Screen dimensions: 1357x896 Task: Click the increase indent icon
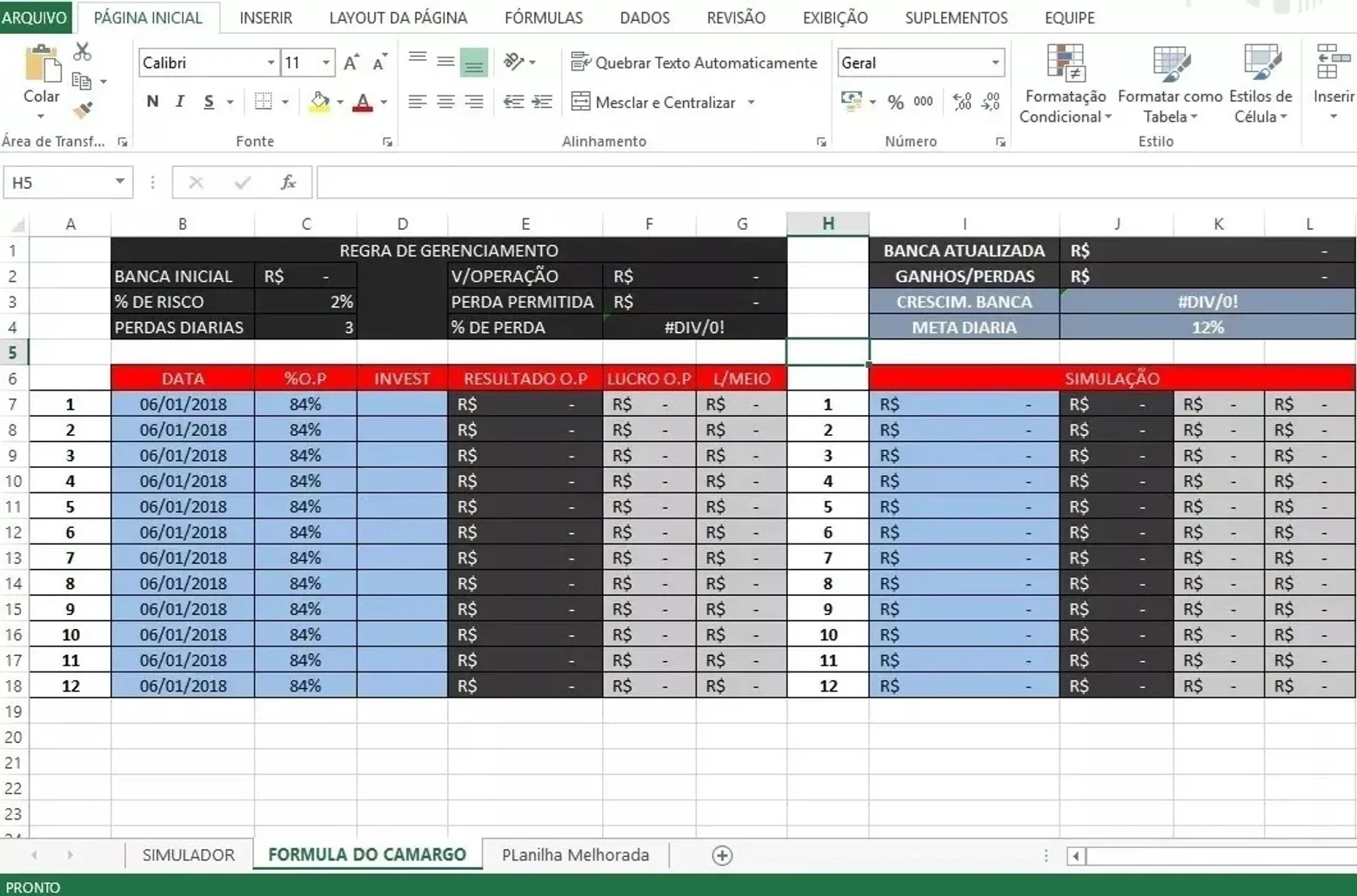point(542,102)
